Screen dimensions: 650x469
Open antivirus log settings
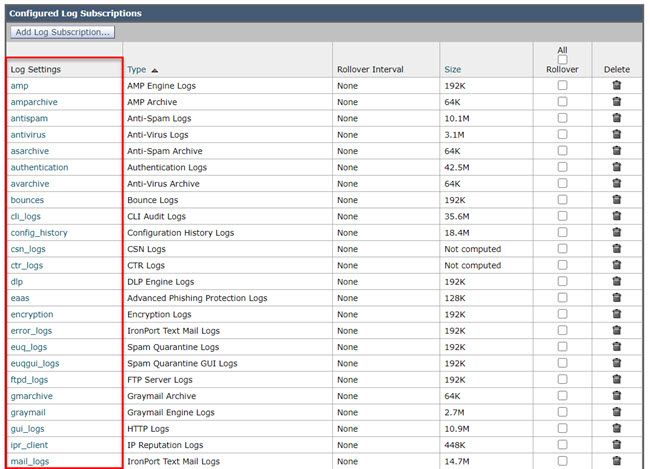(x=28, y=135)
